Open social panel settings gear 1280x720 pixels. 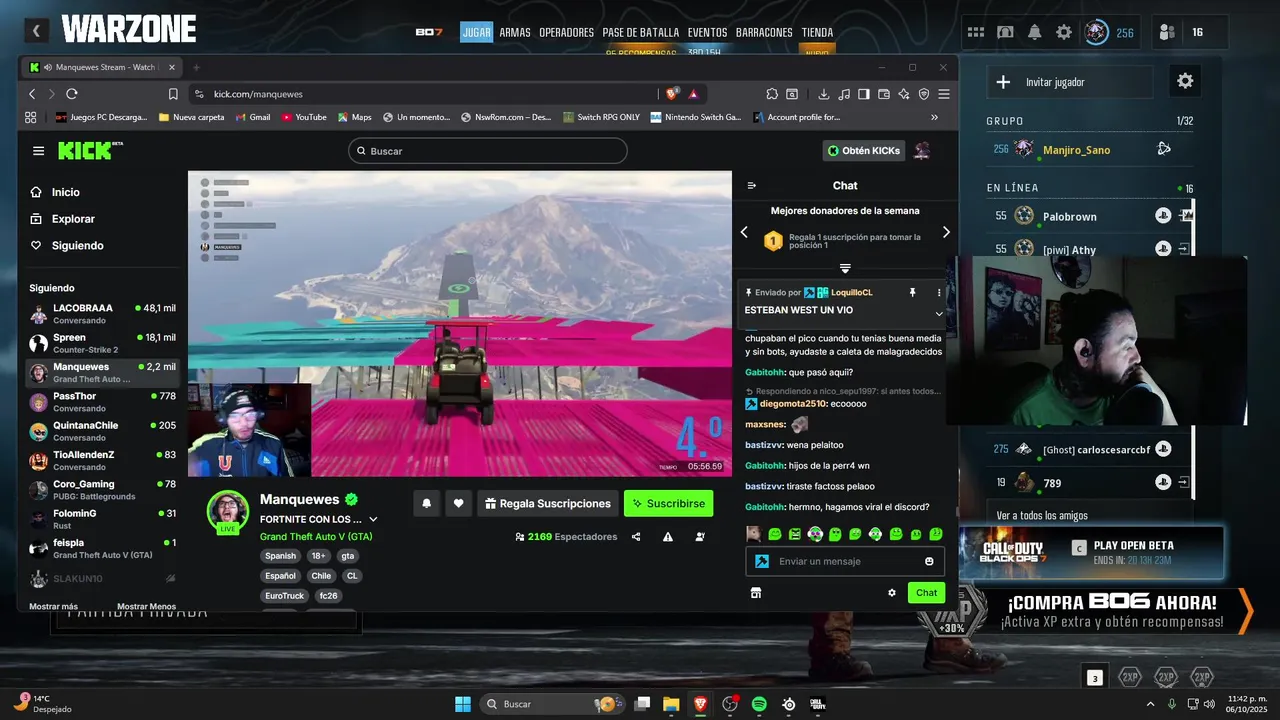coord(1185,82)
